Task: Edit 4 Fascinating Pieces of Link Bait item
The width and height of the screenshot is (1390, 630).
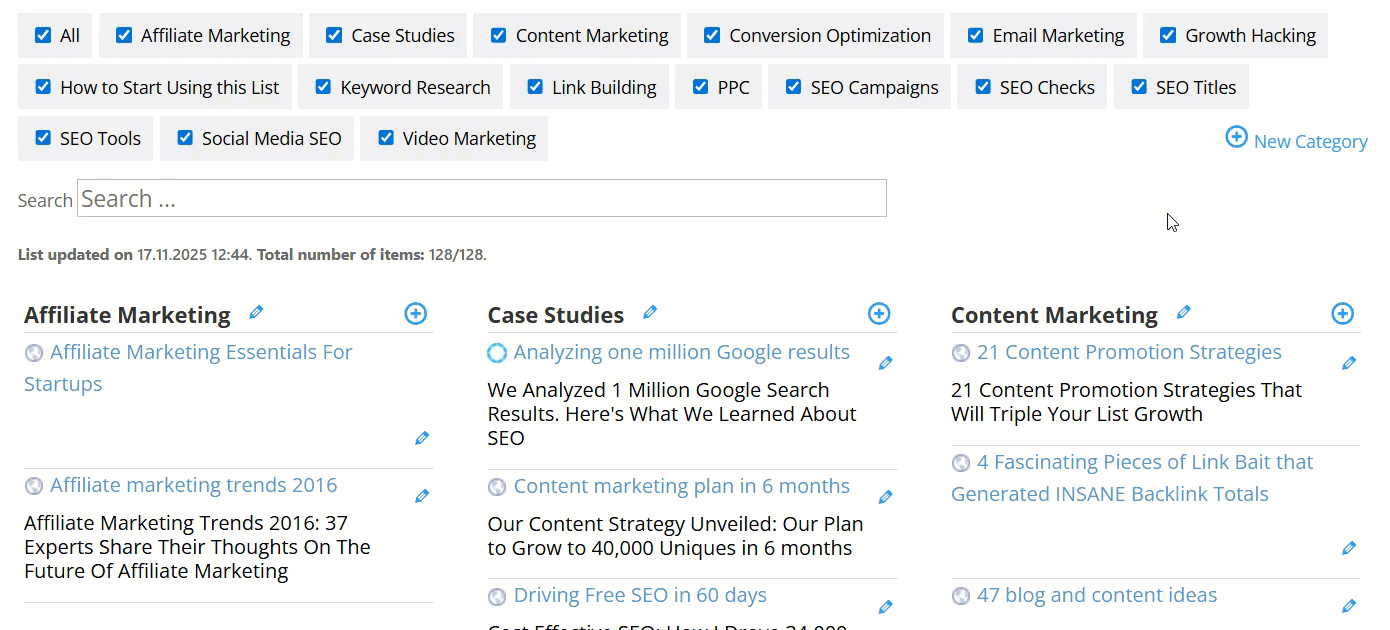Action: 1349,548
